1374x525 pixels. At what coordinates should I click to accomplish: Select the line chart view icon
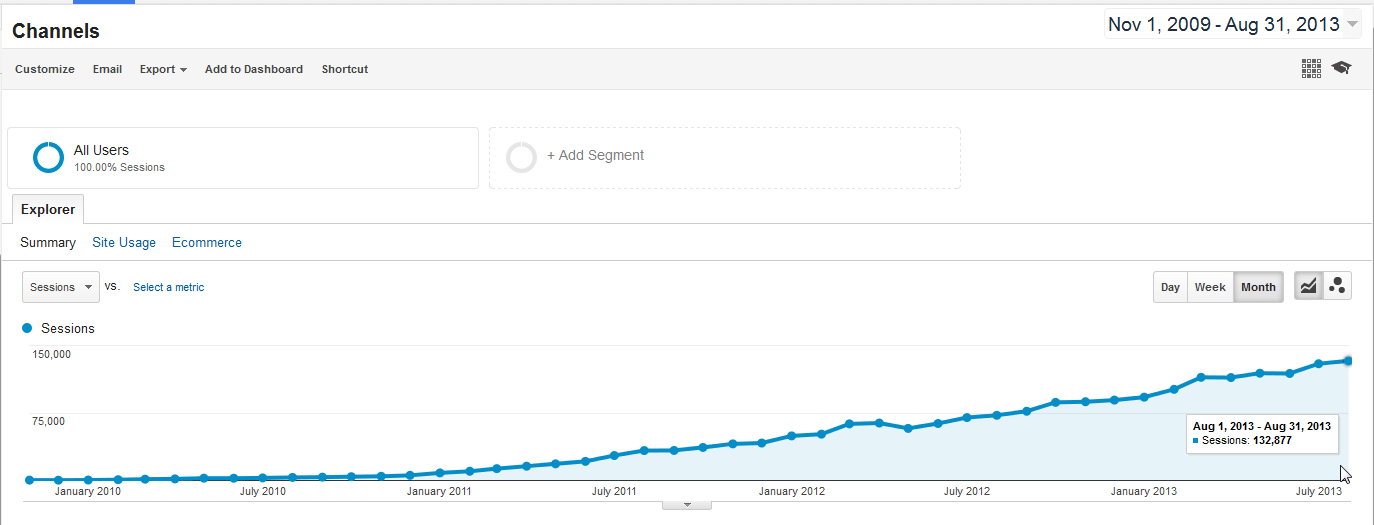[x=1308, y=287]
